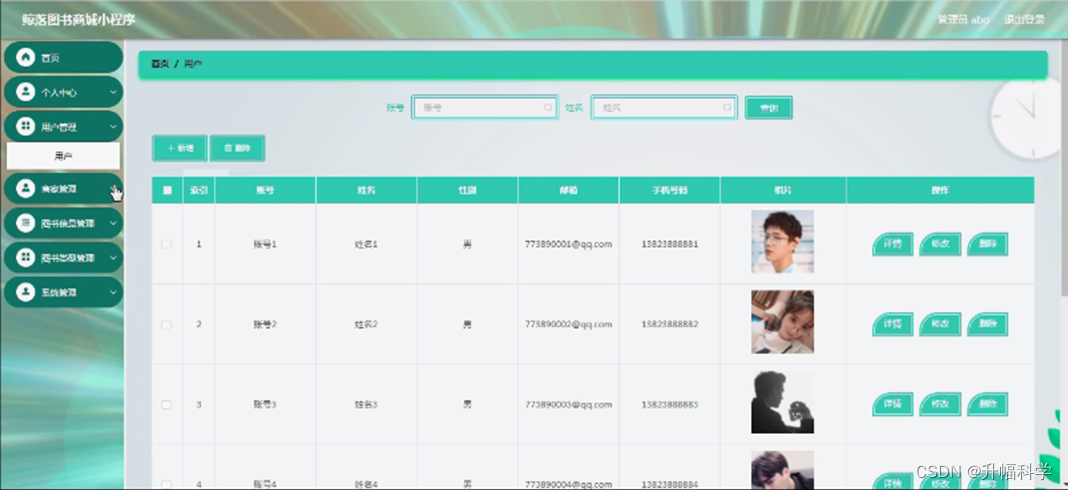Click the home icon in the sidebar

[x=25, y=57]
